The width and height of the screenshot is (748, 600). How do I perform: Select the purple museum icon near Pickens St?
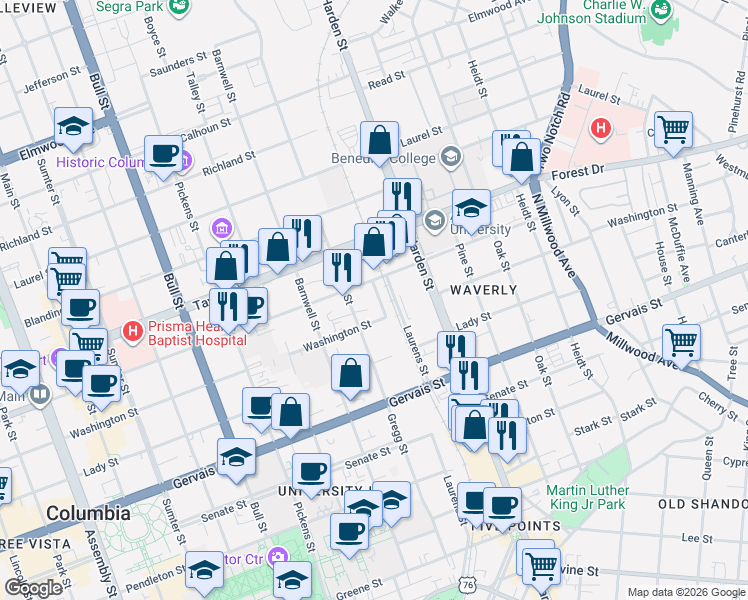(x=221, y=228)
